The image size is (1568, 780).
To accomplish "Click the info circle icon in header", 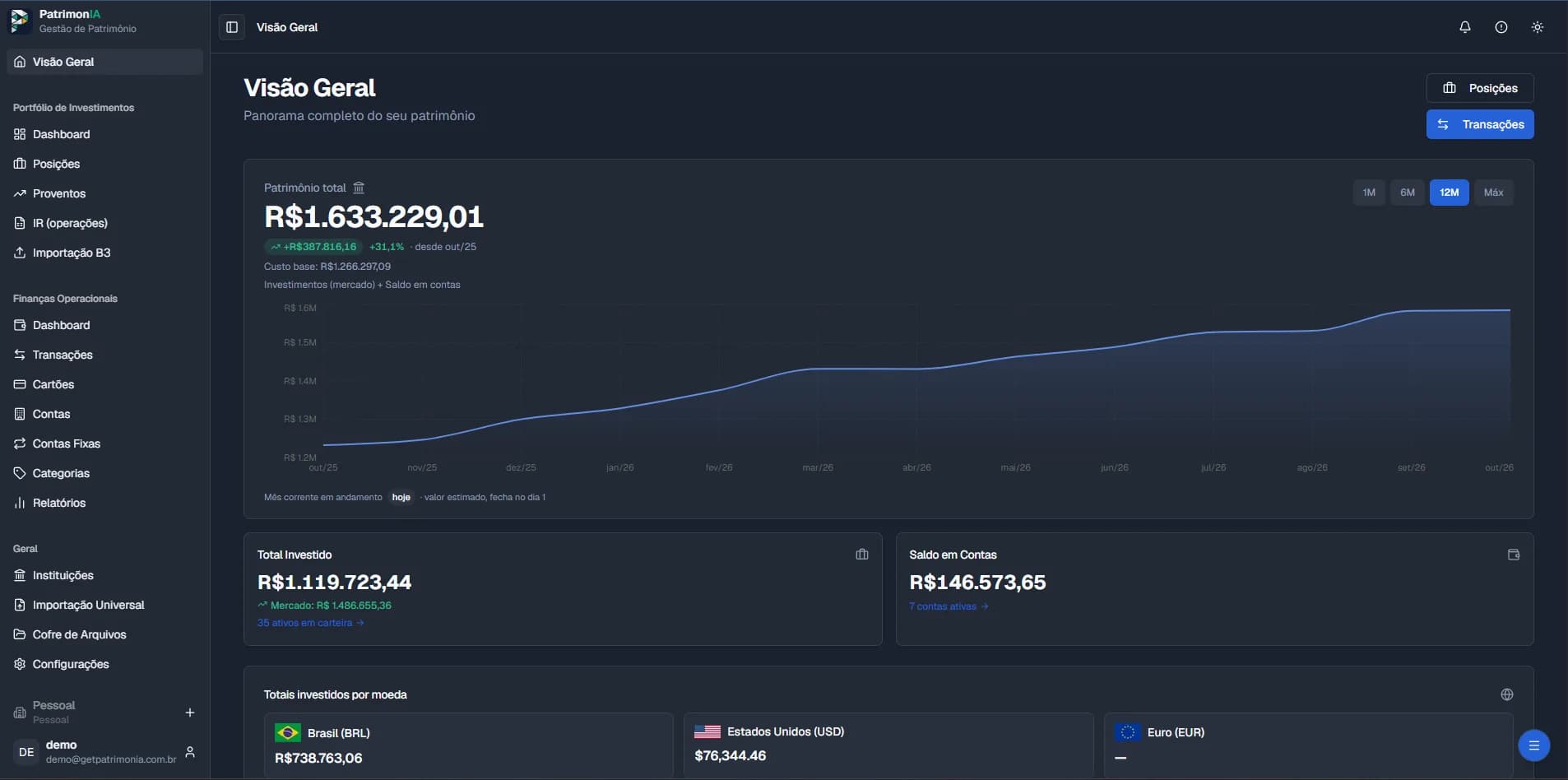I will click(1501, 27).
